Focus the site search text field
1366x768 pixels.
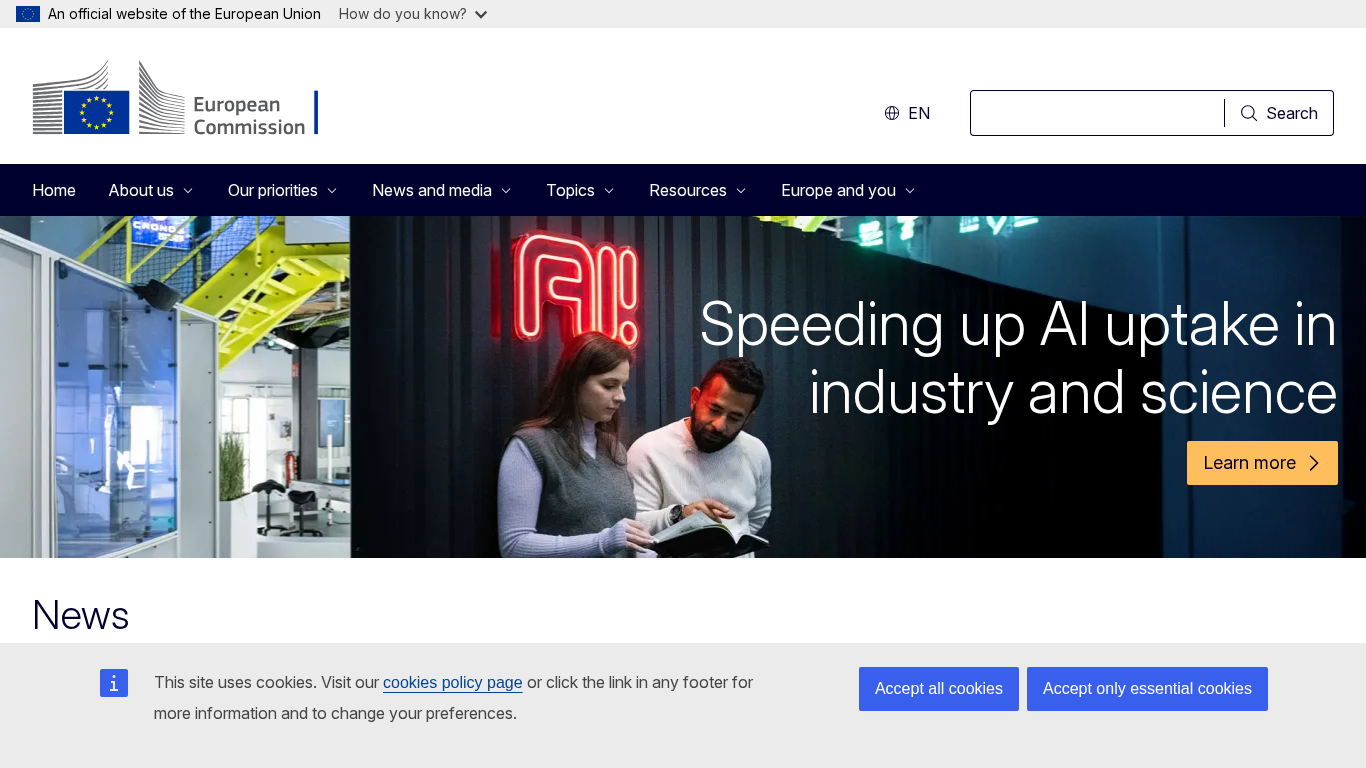(x=1097, y=113)
